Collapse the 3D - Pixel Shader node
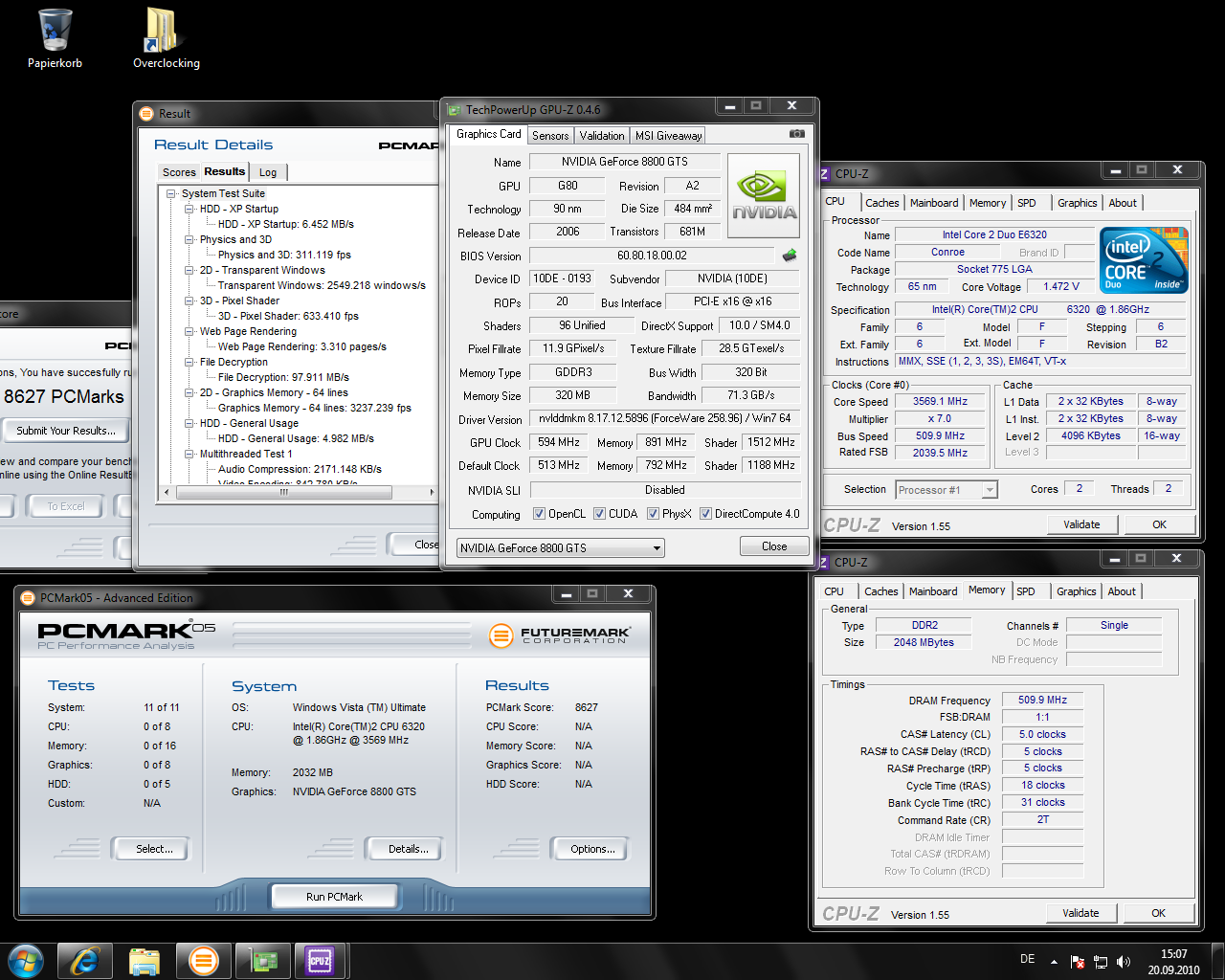 coord(189,301)
